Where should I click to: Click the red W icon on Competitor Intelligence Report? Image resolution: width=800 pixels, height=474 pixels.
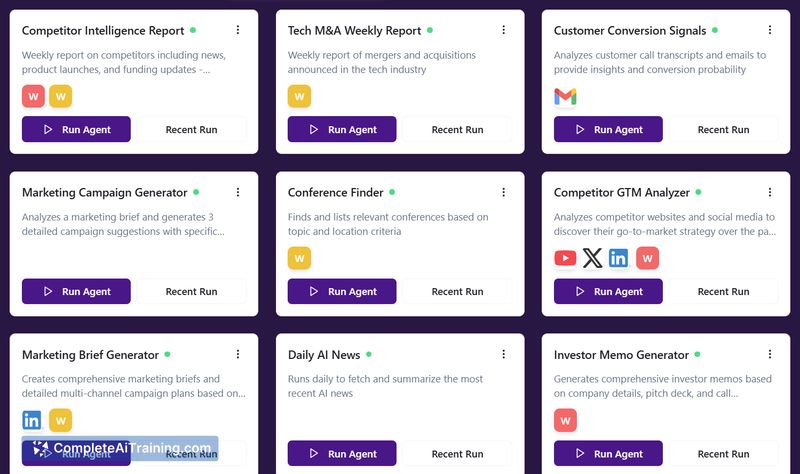(33, 96)
